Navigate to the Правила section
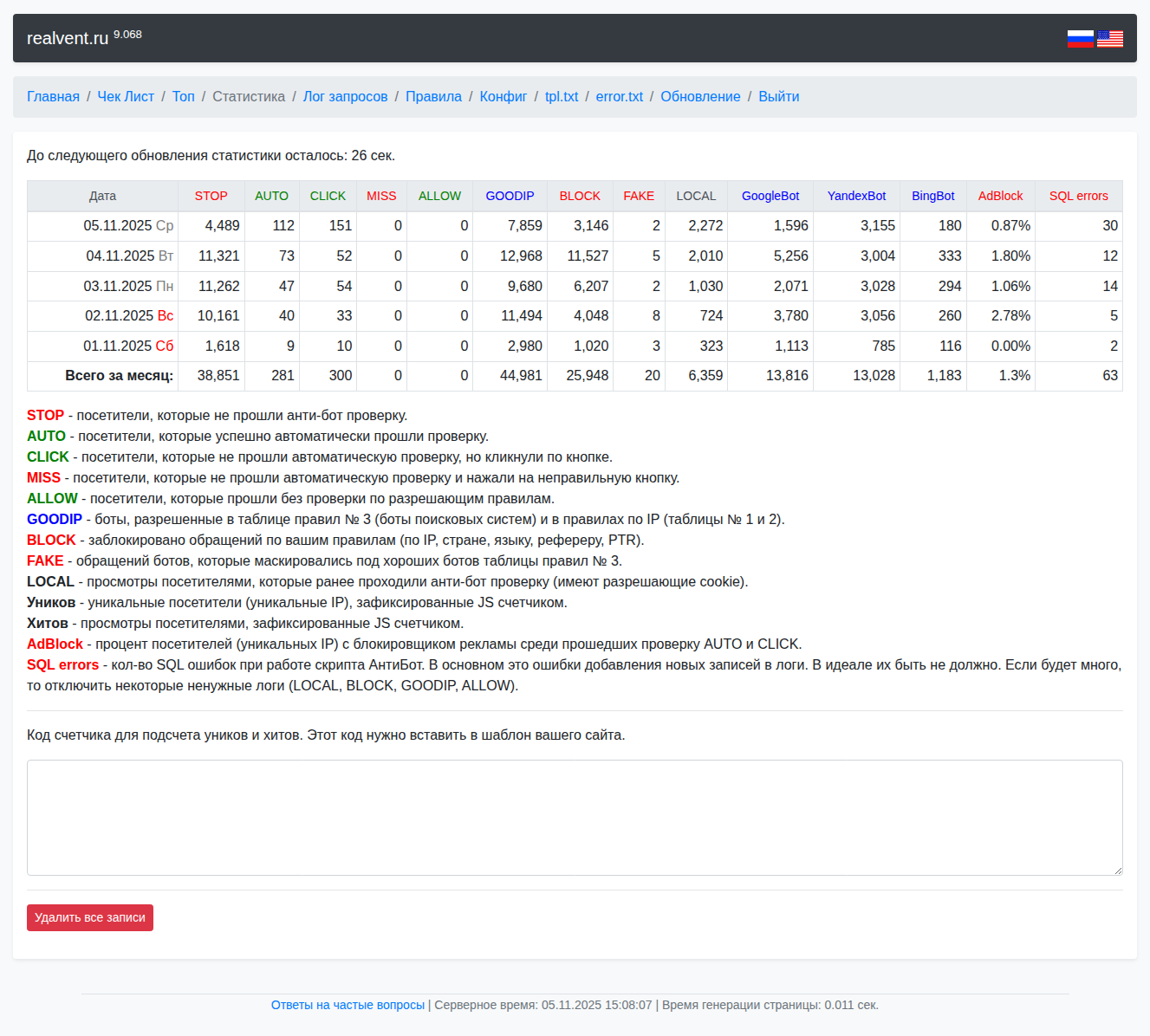 pyautogui.click(x=433, y=97)
